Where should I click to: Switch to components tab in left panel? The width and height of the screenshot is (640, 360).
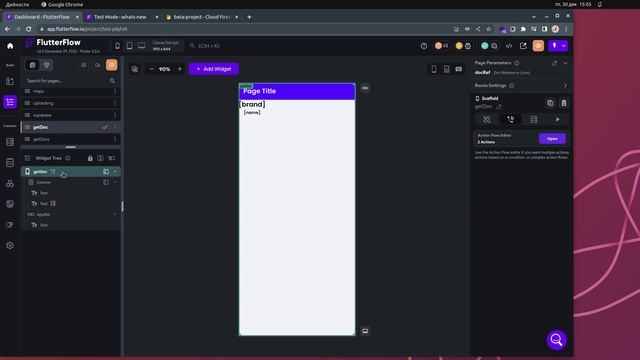point(47,65)
